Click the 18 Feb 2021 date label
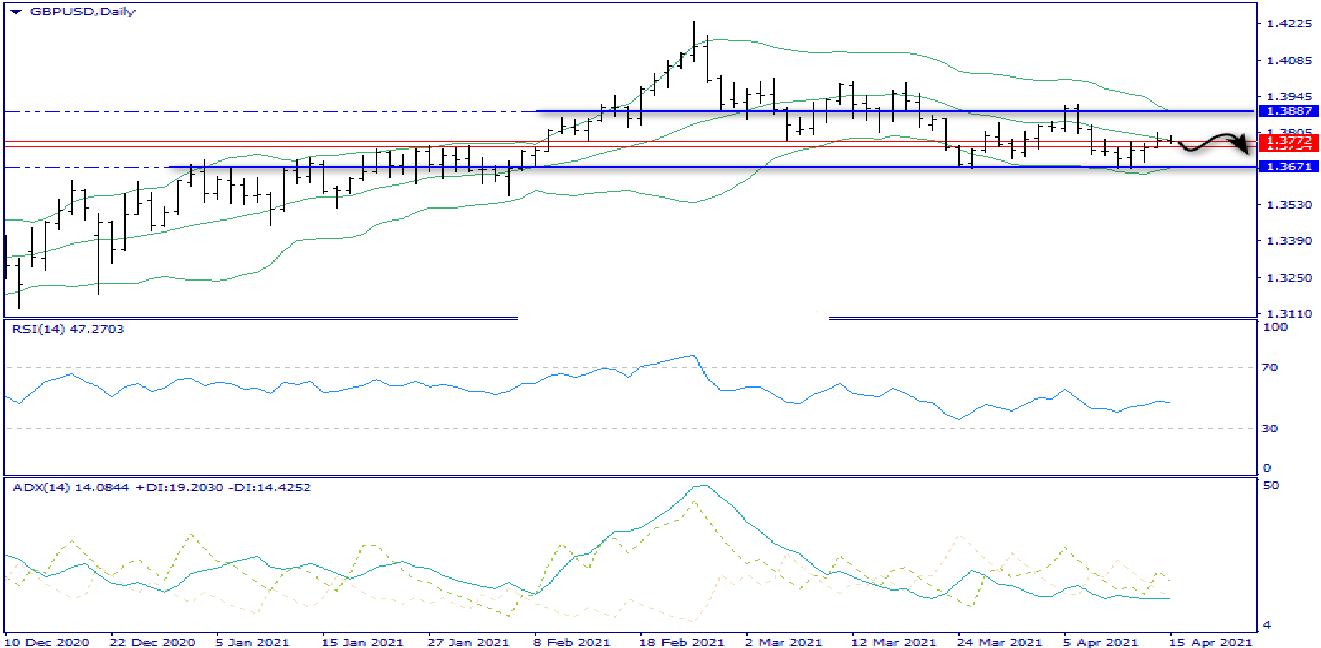 coord(681,641)
